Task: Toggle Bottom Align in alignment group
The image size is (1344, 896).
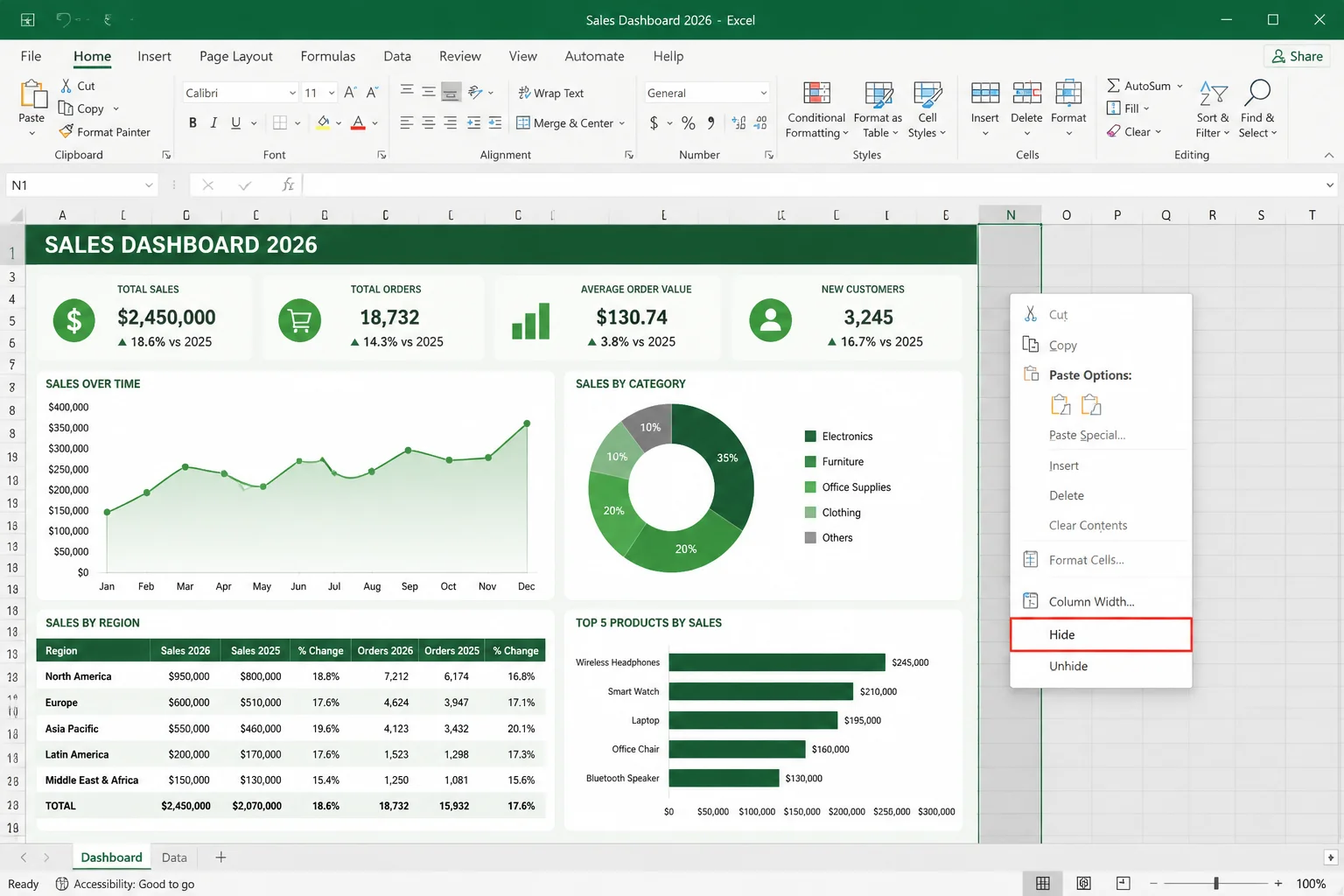Action: 450,92
